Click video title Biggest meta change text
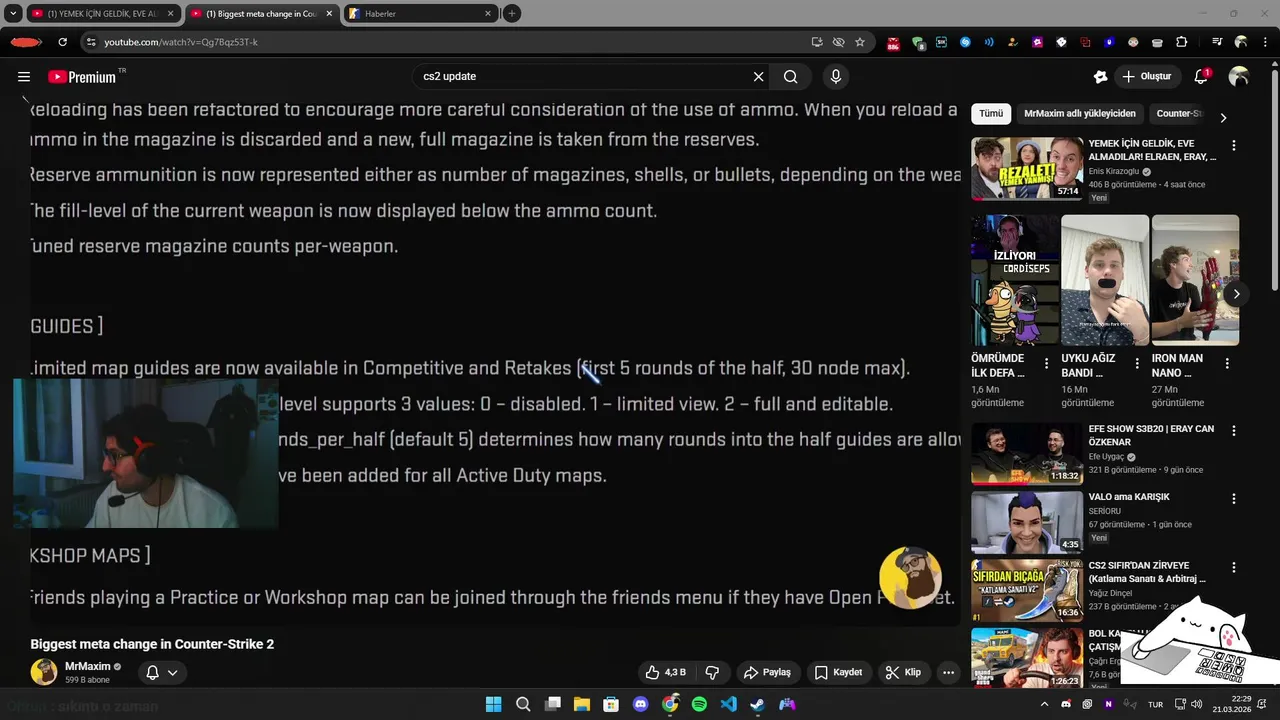Image resolution: width=1280 pixels, height=720 pixels. 152,644
